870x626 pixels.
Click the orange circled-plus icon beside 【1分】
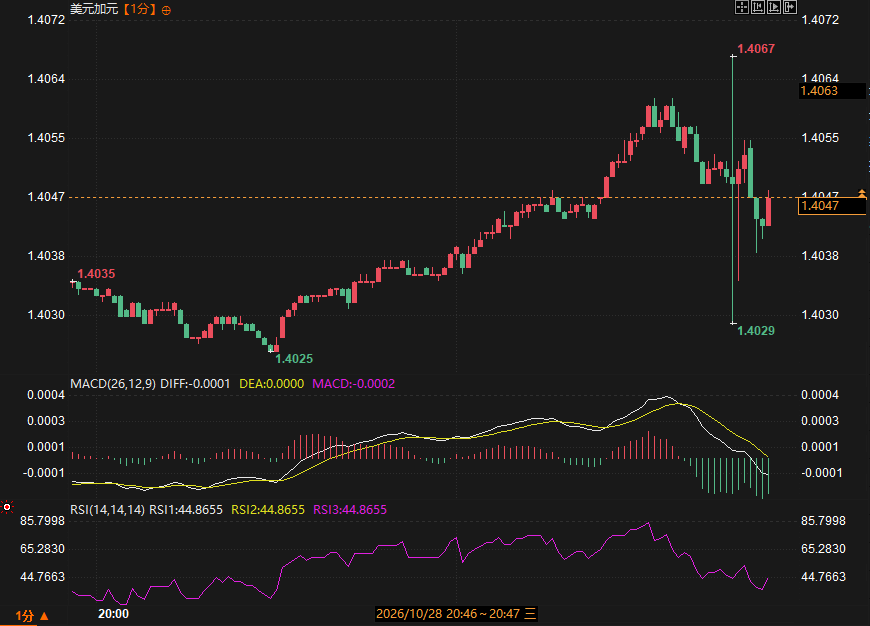[166, 10]
